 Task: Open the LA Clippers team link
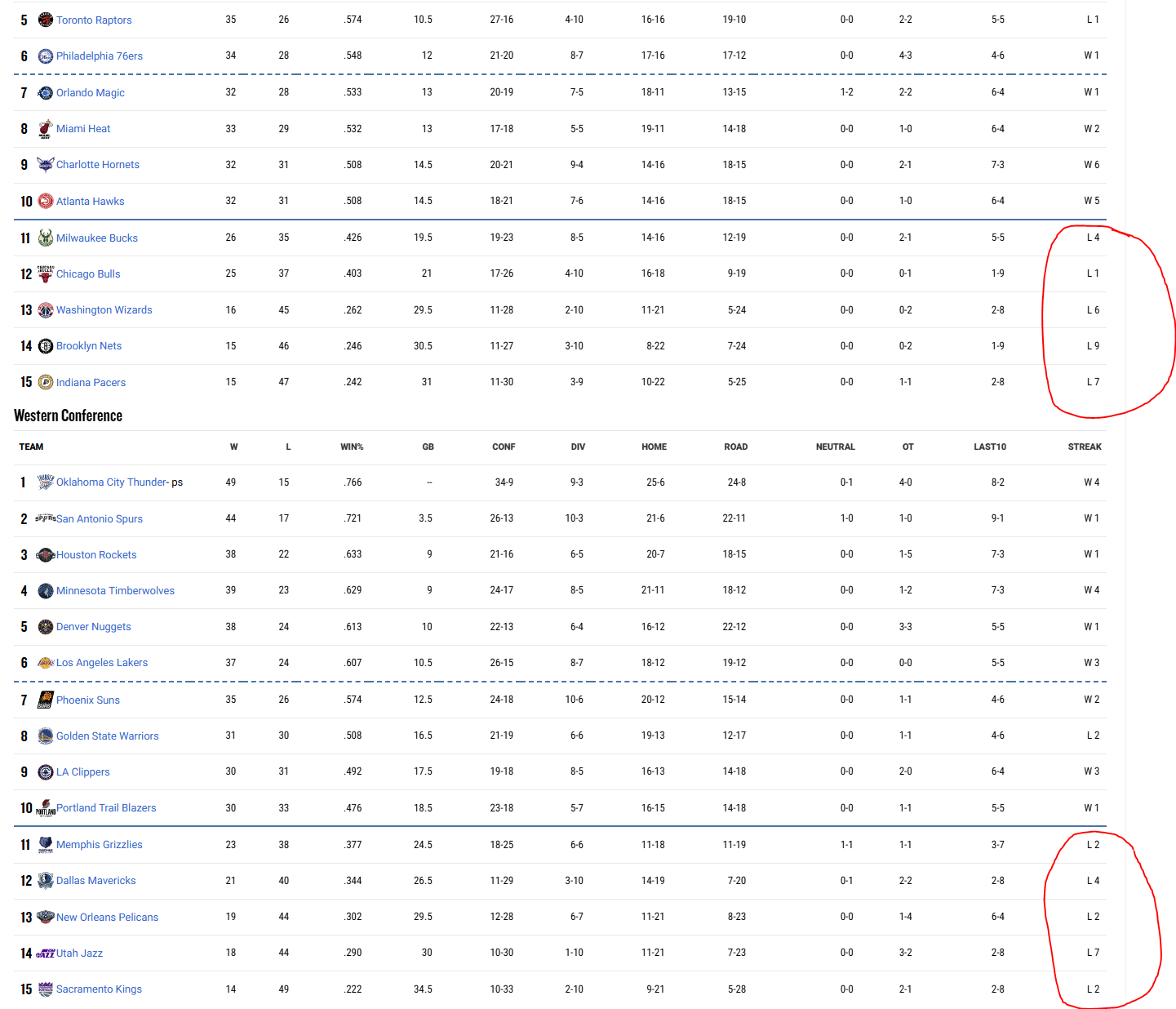coord(83,771)
